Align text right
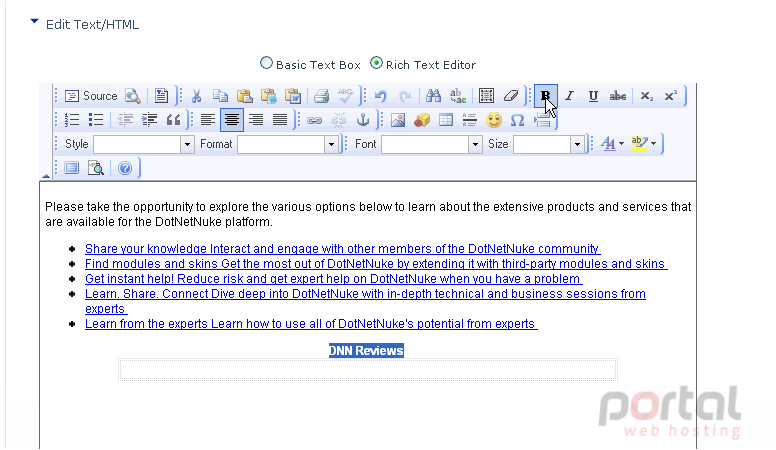The height and width of the screenshot is (450, 776). coord(256,120)
